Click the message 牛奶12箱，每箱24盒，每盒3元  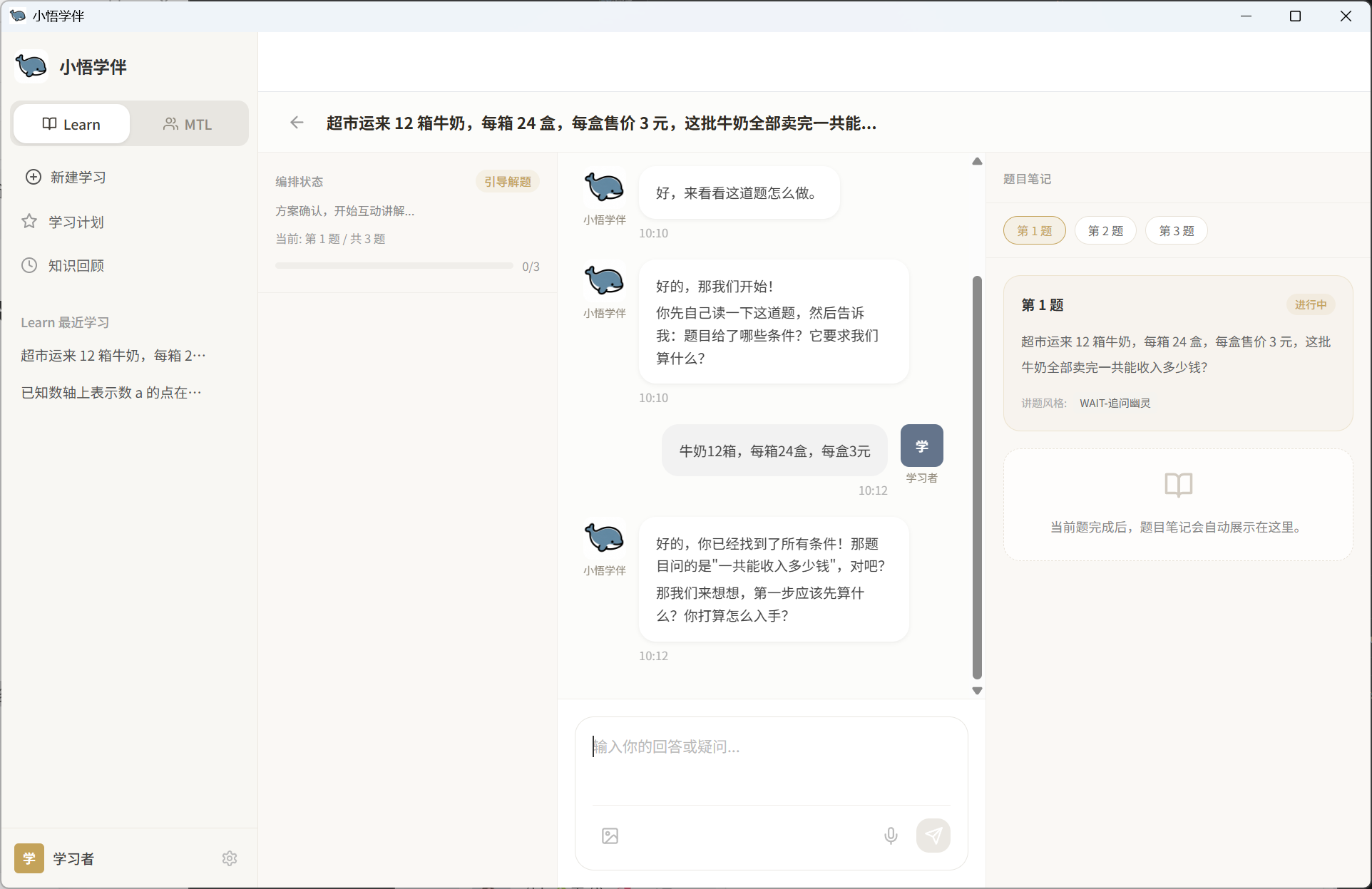point(774,451)
